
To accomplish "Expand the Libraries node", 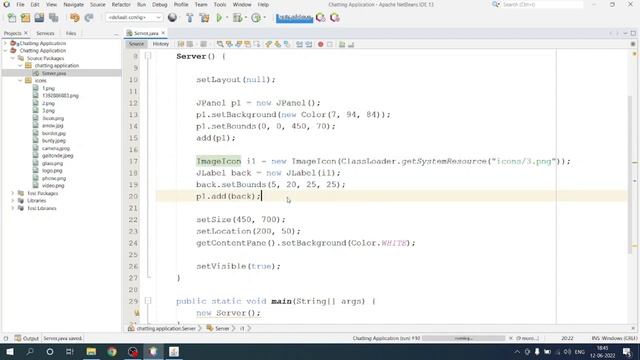I will tap(13, 201).
